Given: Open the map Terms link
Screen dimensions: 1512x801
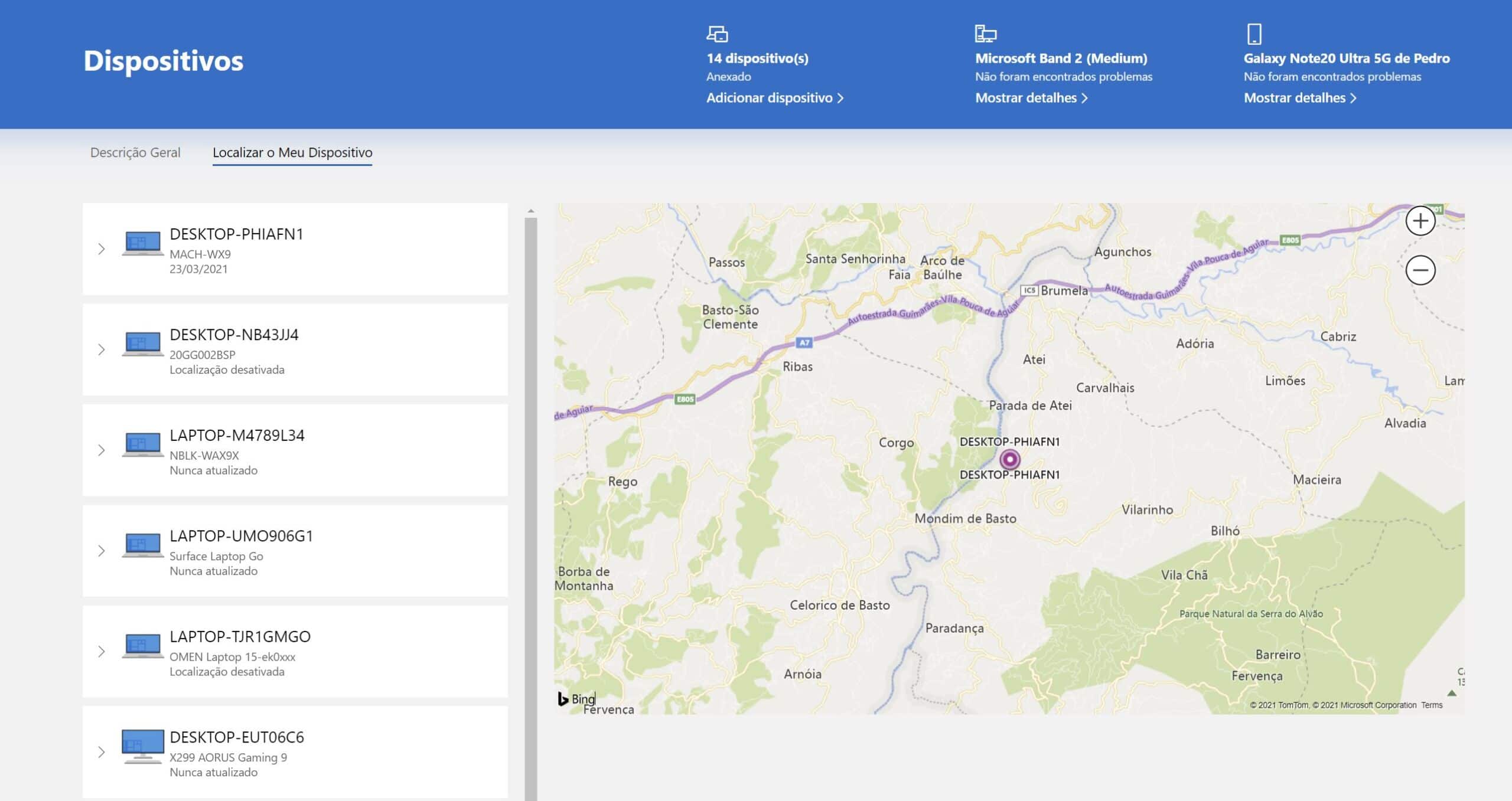Looking at the screenshot, I should pyautogui.click(x=1432, y=705).
